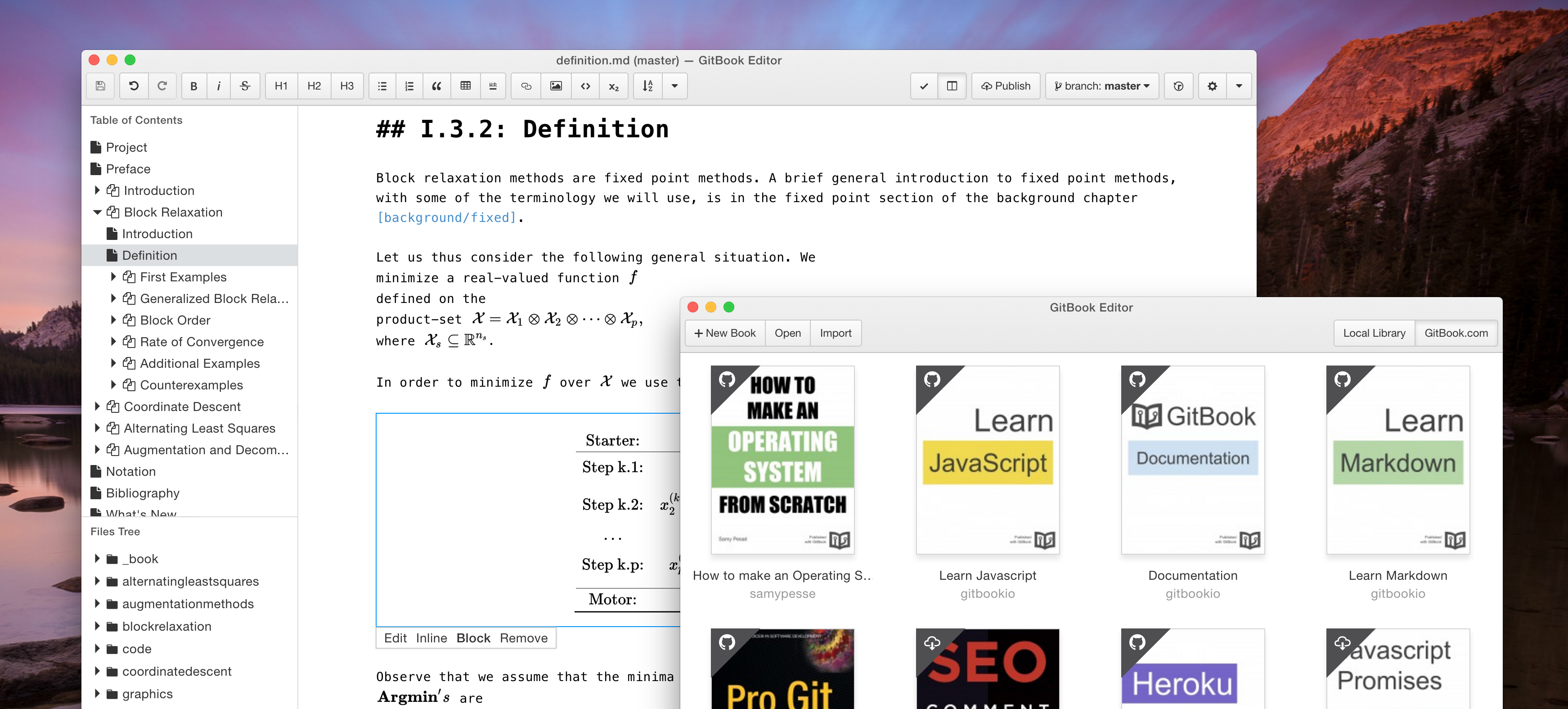The image size is (1568, 709).
Task: Switch to Local Library tab
Action: click(x=1374, y=333)
